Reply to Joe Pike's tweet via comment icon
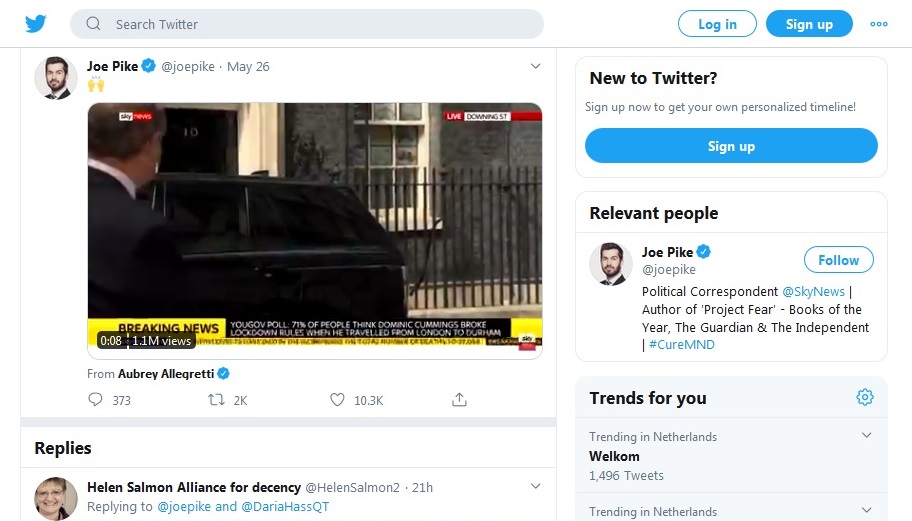The height and width of the screenshot is (521, 912). 95,399
